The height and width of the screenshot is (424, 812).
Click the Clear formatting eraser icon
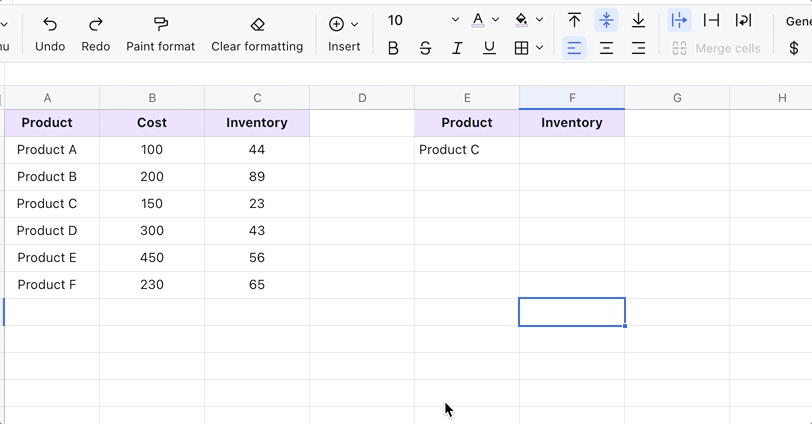click(257, 24)
